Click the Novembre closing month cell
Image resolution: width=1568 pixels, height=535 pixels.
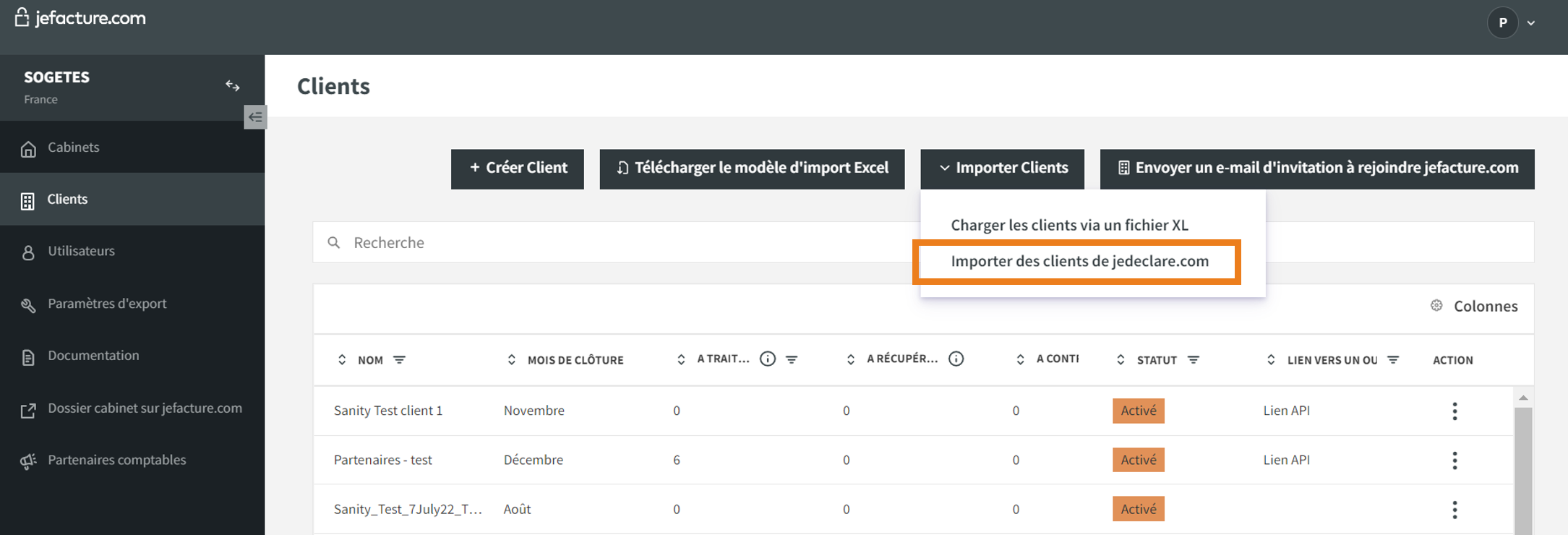pos(534,411)
